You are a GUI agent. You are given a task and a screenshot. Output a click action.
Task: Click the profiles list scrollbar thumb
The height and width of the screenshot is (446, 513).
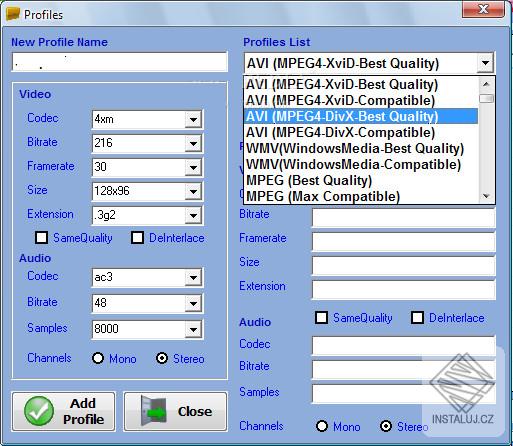486,98
